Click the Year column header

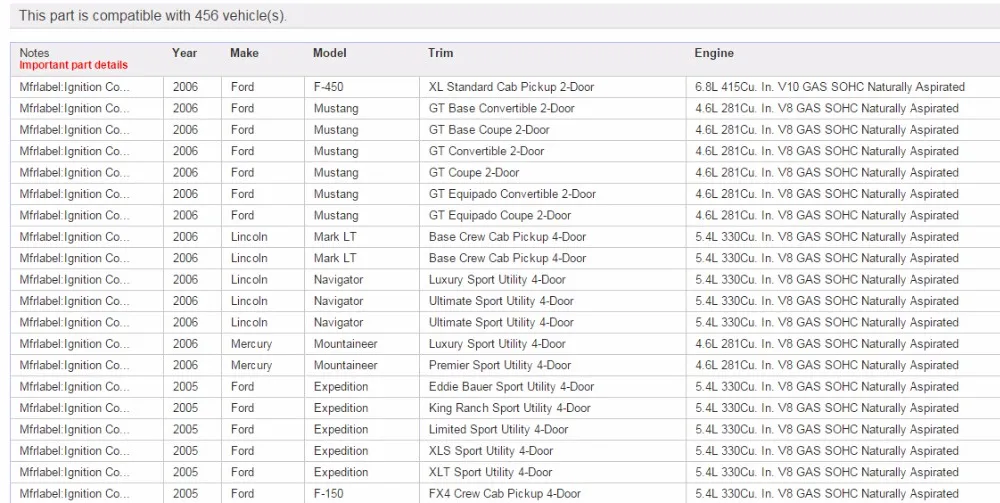point(184,53)
